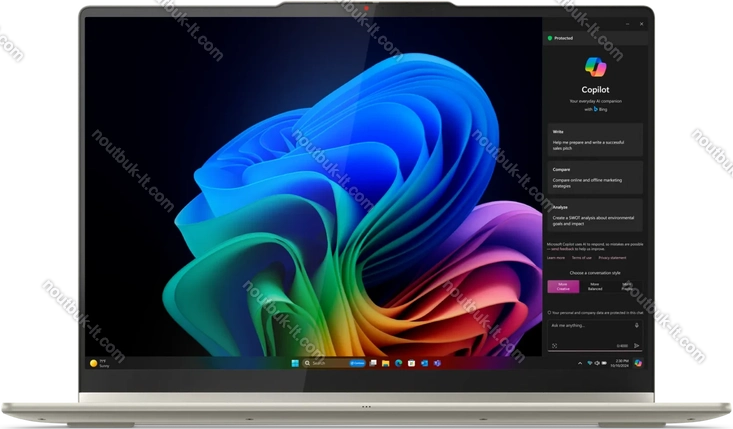
Task: Click the Copilot icon in the system tray
Action: click(x=637, y=363)
